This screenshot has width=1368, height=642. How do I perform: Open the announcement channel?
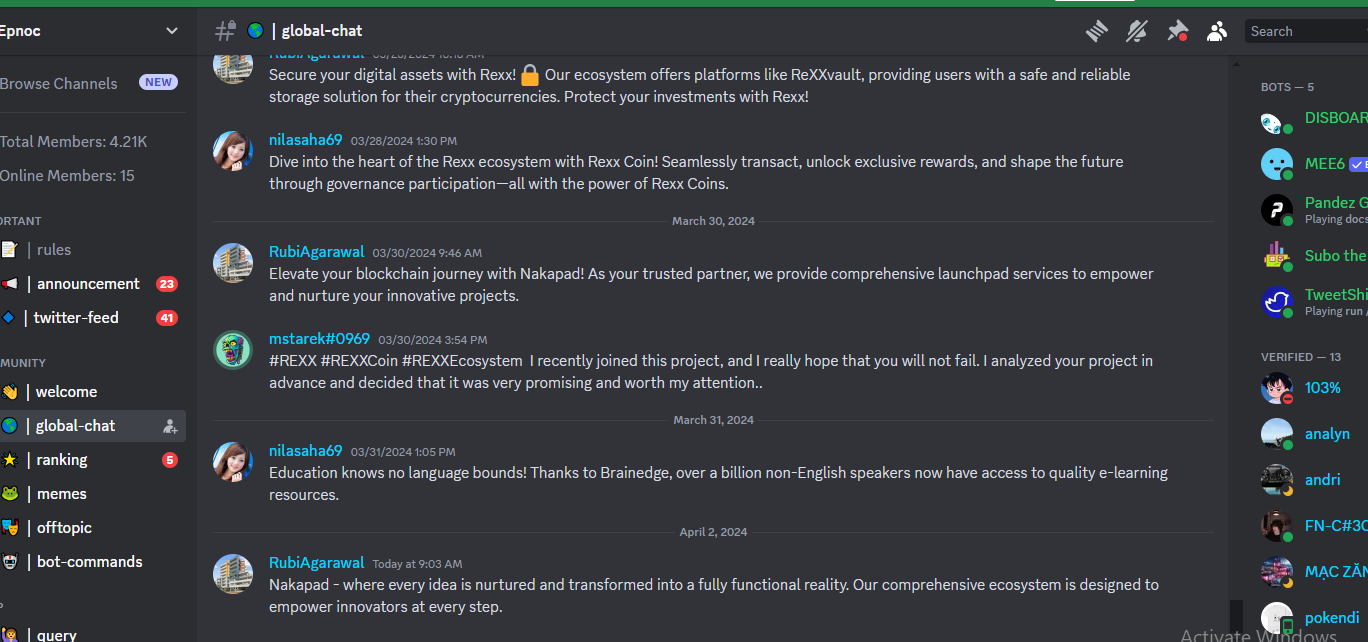click(90, 284)
